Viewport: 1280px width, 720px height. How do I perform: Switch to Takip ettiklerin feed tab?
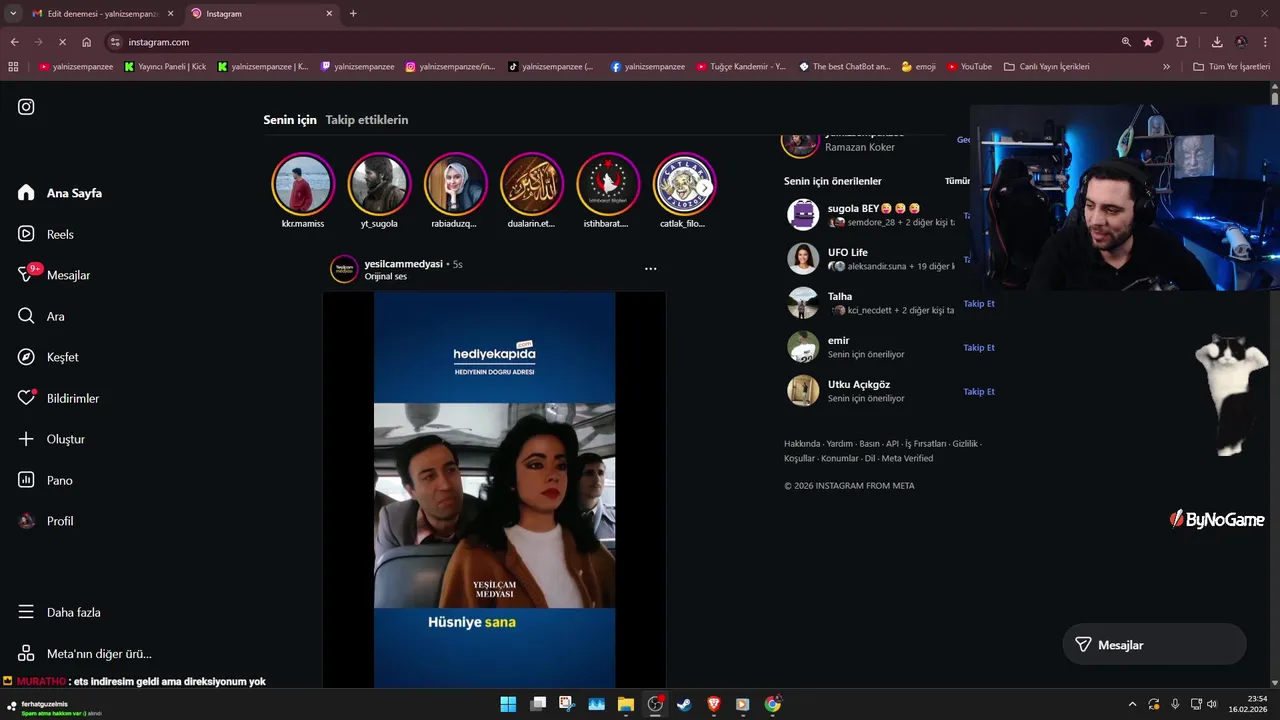[x=367, y=120]
